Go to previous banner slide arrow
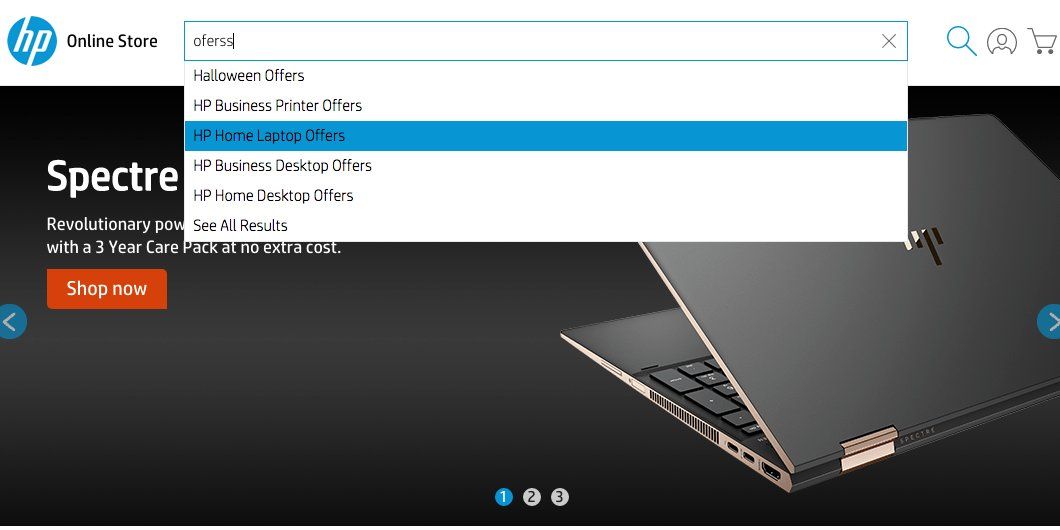The height and width of the screenshot is (530, 1060). 11,322
